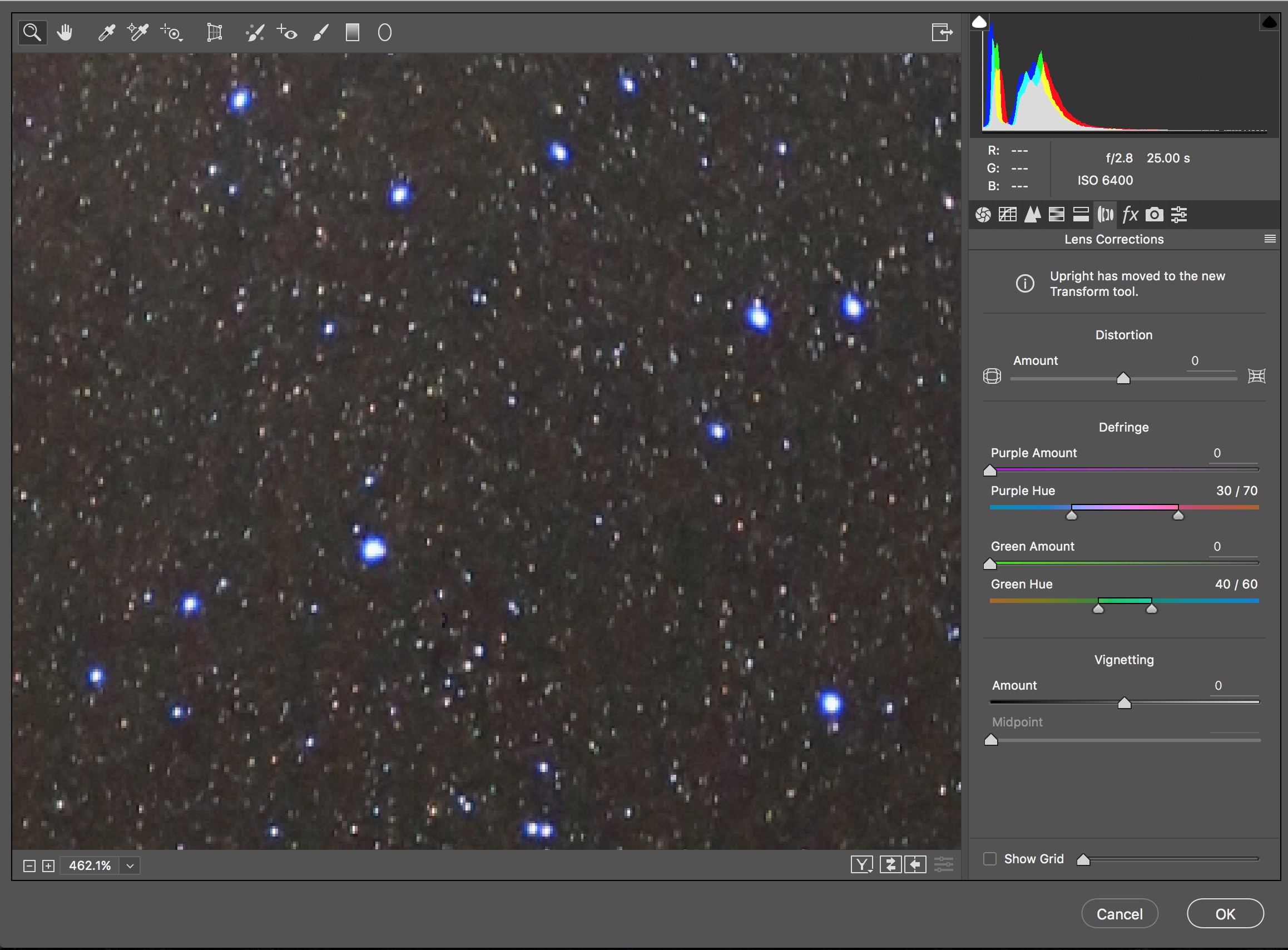Image resolution: width=1288 pixels, height=950 pixels.
Task: Open the Presets panel tab
Action: [x=1180, y=215]
